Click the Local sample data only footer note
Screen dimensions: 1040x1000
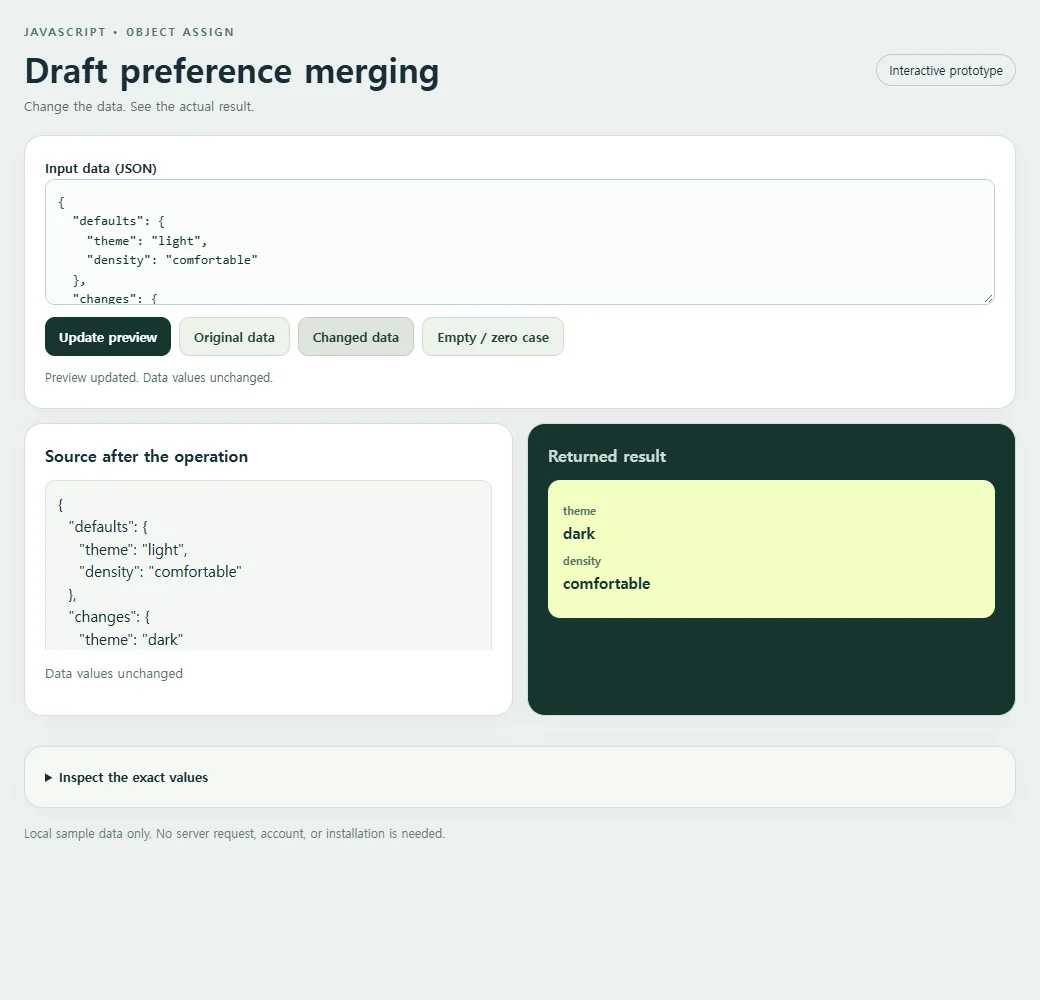pyautogui.click(x=234, y=833)
